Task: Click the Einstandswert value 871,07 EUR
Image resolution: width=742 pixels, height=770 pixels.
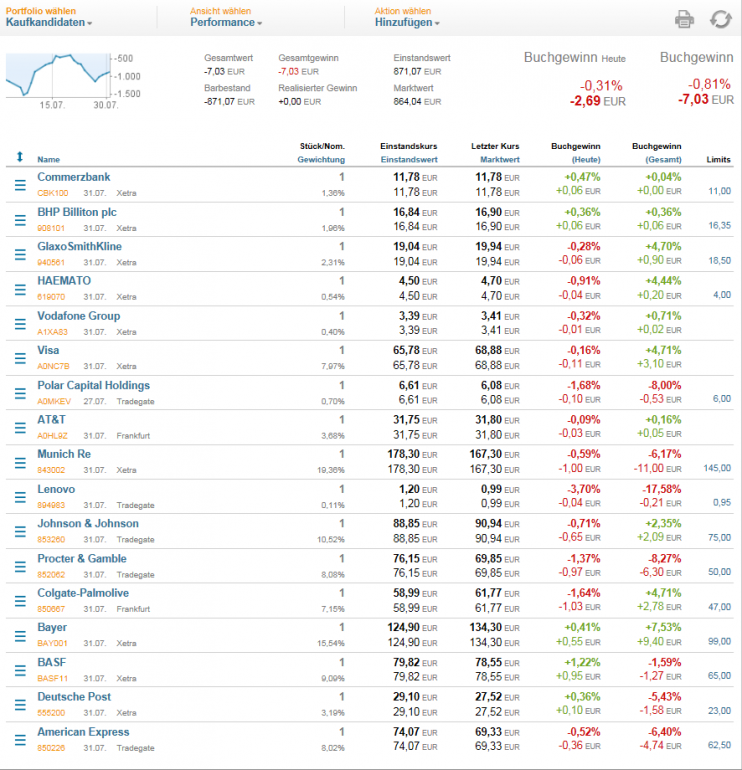Action: click(x=417, y=71)
